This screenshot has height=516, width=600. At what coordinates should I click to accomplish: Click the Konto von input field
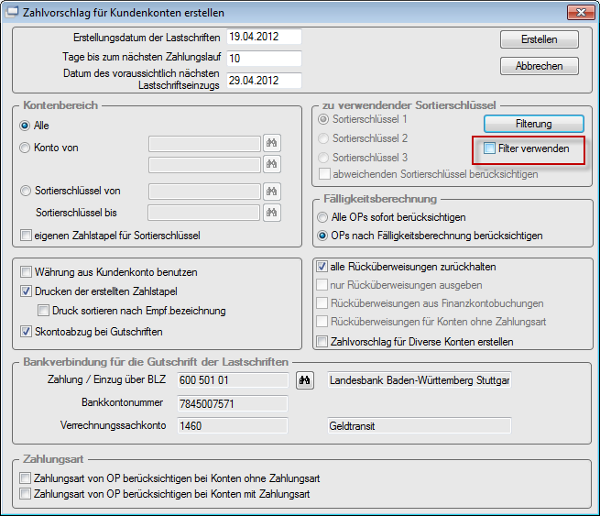point(205,144)
